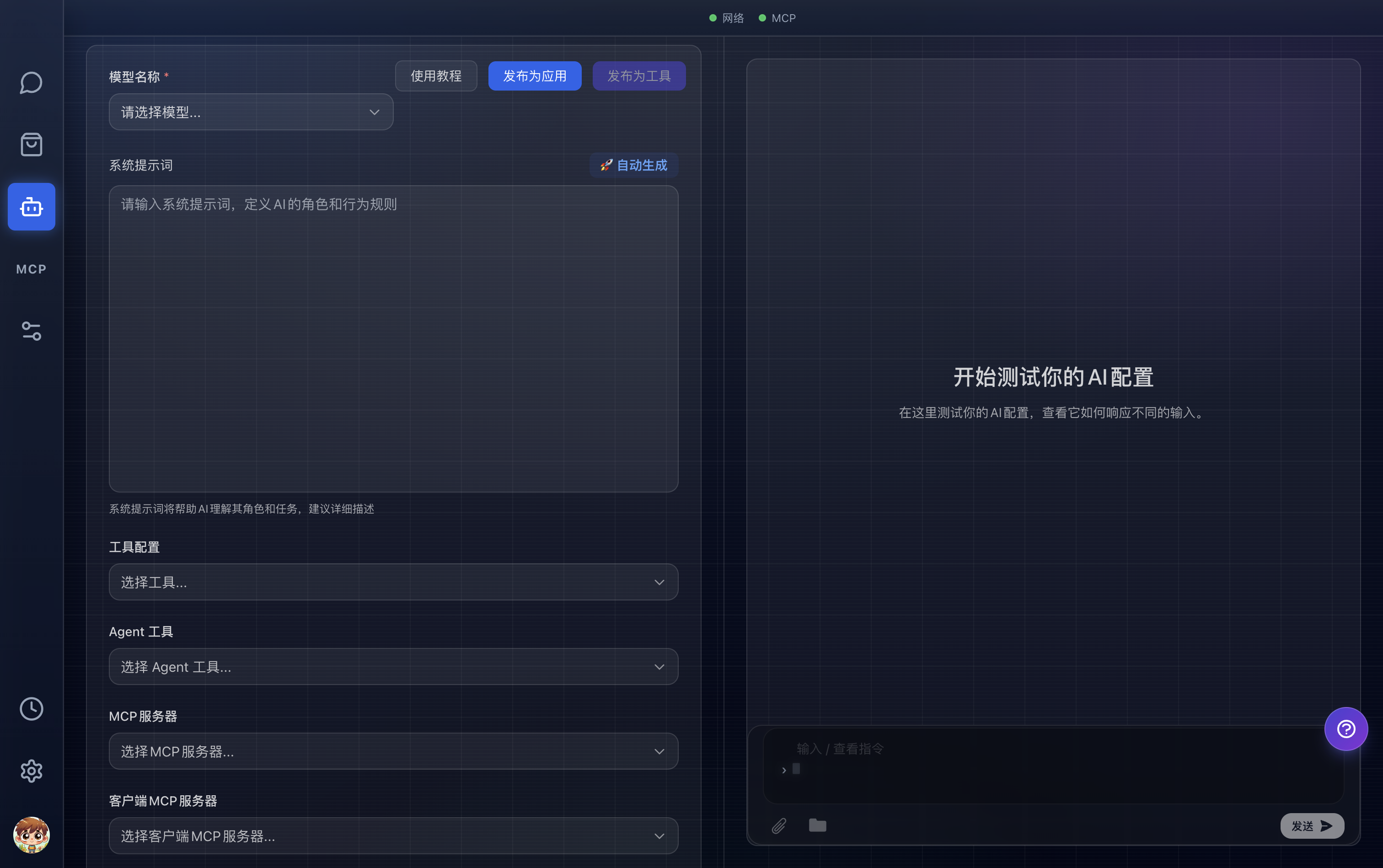Click into the 系统提示词 text area

tap(393, 339)
